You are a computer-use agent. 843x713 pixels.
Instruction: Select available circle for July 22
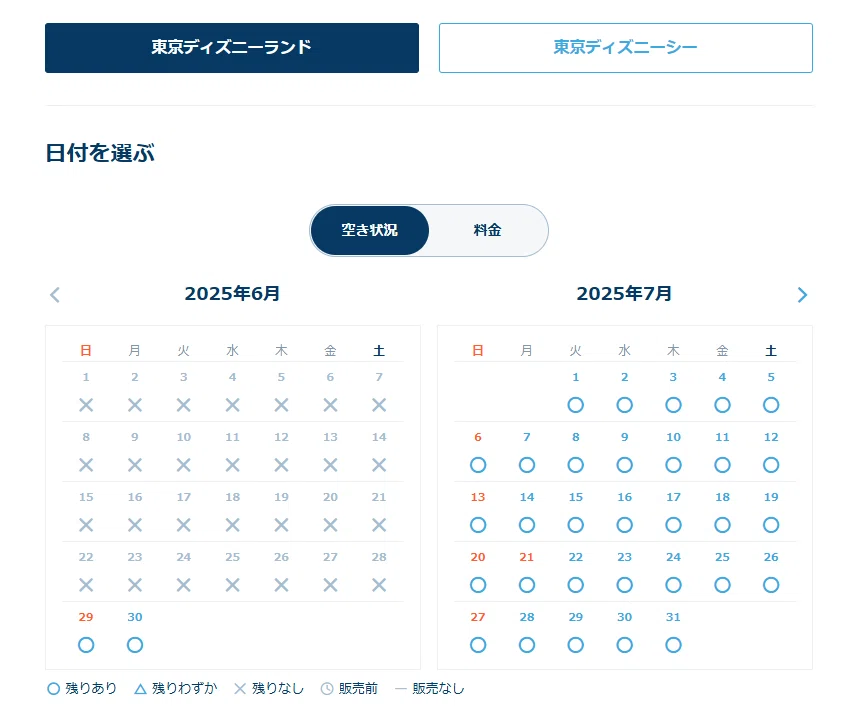click(576, 585)
